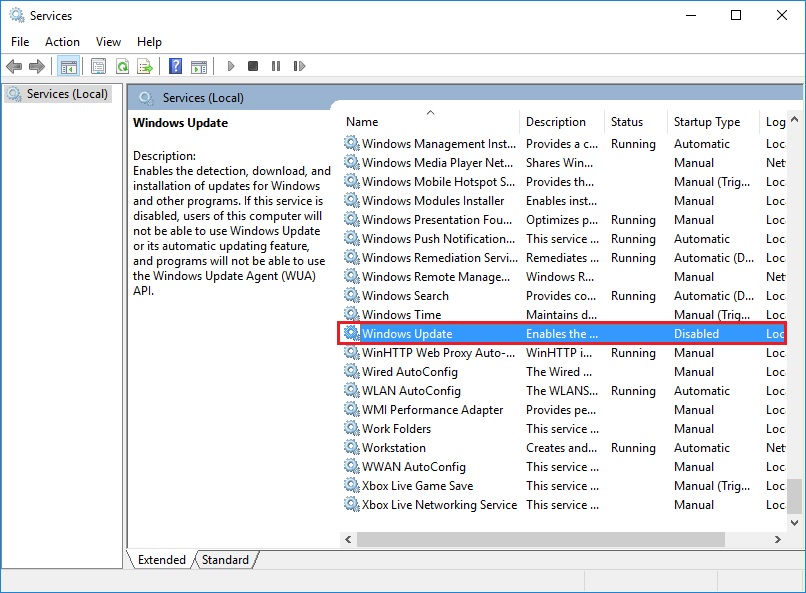This screenshot has width=806, height=593.
Task: Click Stop Service square icon
Action: coord(253,66)
